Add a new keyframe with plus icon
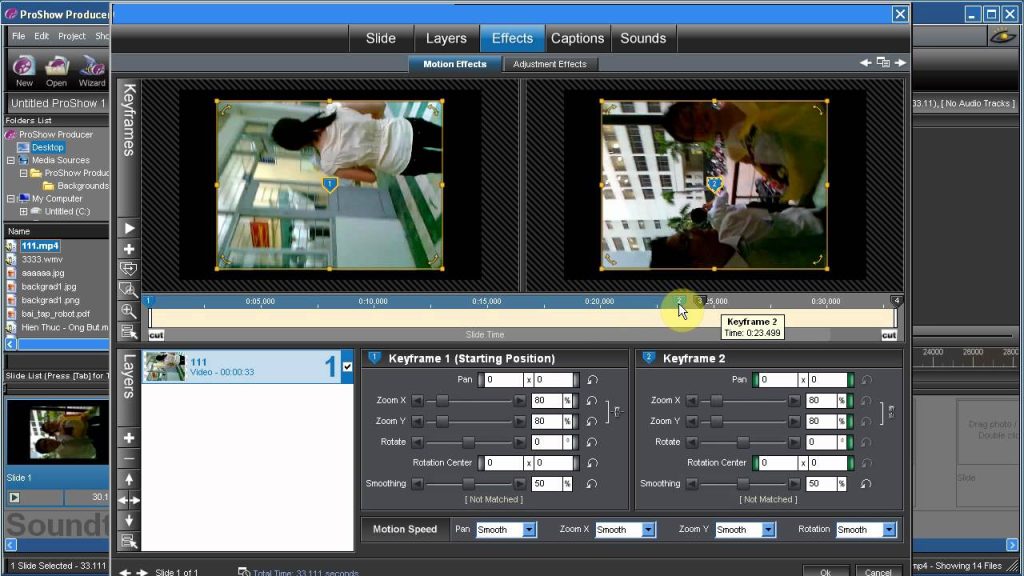Image resolution: width=1024 pixels, height=576 pixels. point(128,249)
